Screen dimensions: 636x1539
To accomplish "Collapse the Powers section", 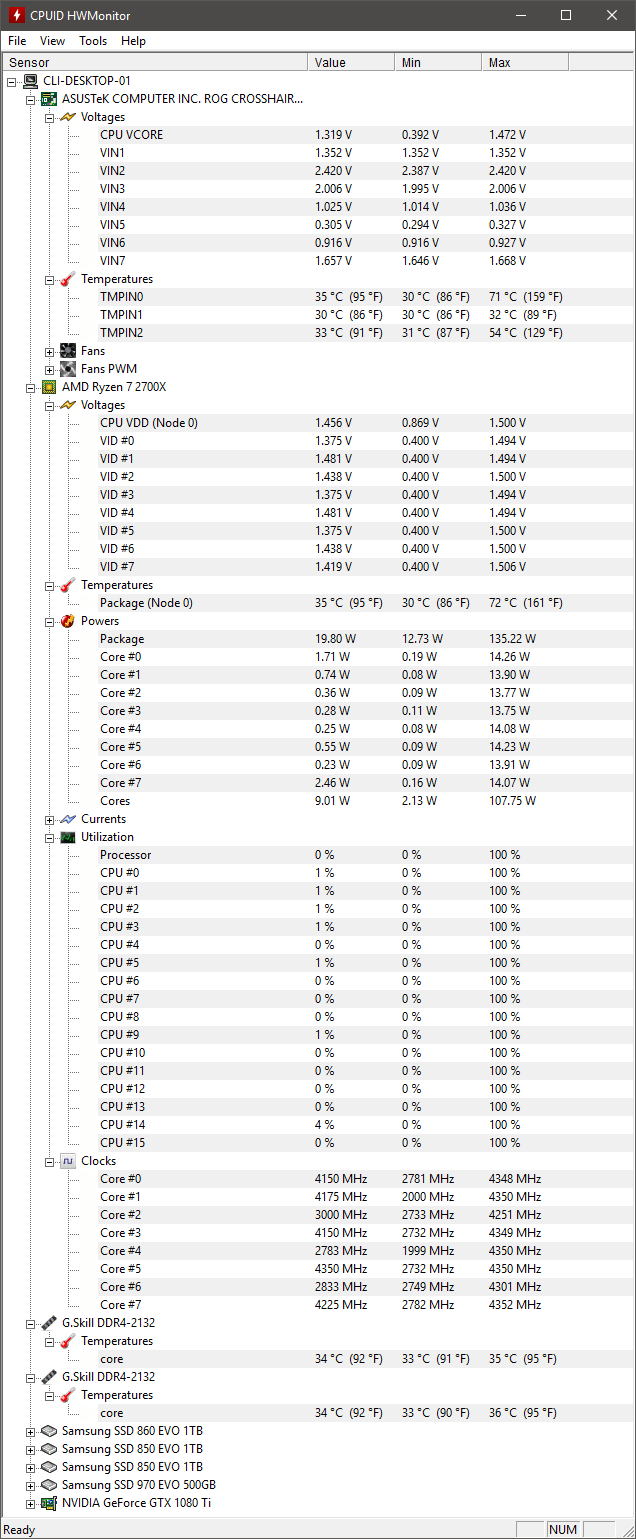I will pos(50,621).
